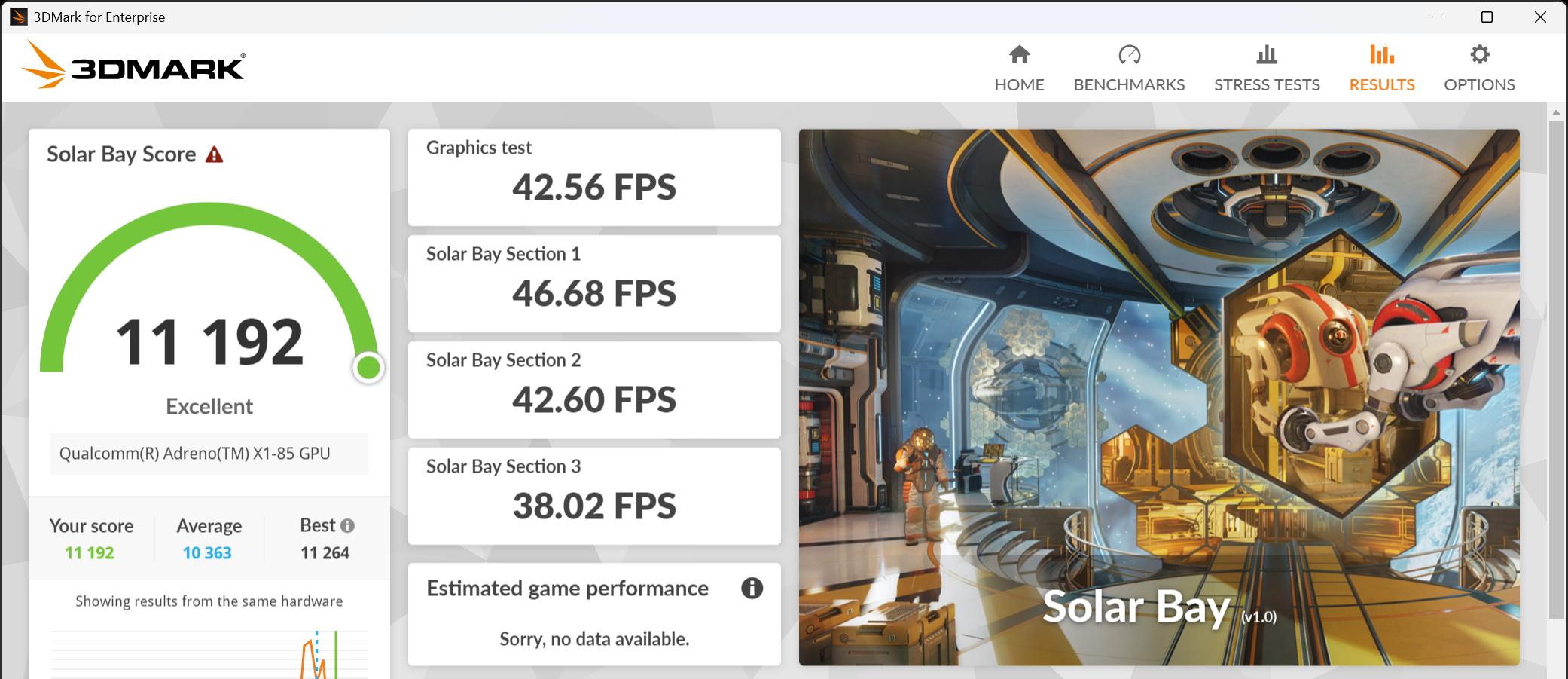The height and width of the screenshot is (679, 1568).
Task: Close the 3DMark for Enterprise window
Action: (x=1540, y=17)
